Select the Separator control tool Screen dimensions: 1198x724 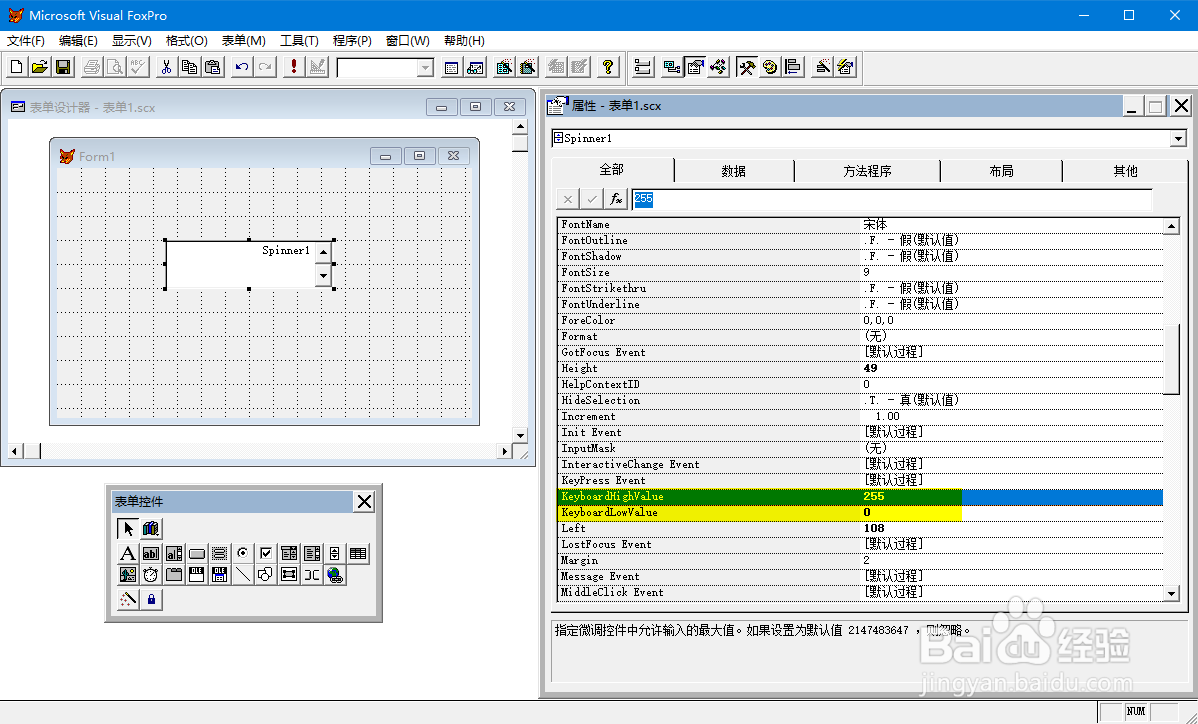[312, 574]
